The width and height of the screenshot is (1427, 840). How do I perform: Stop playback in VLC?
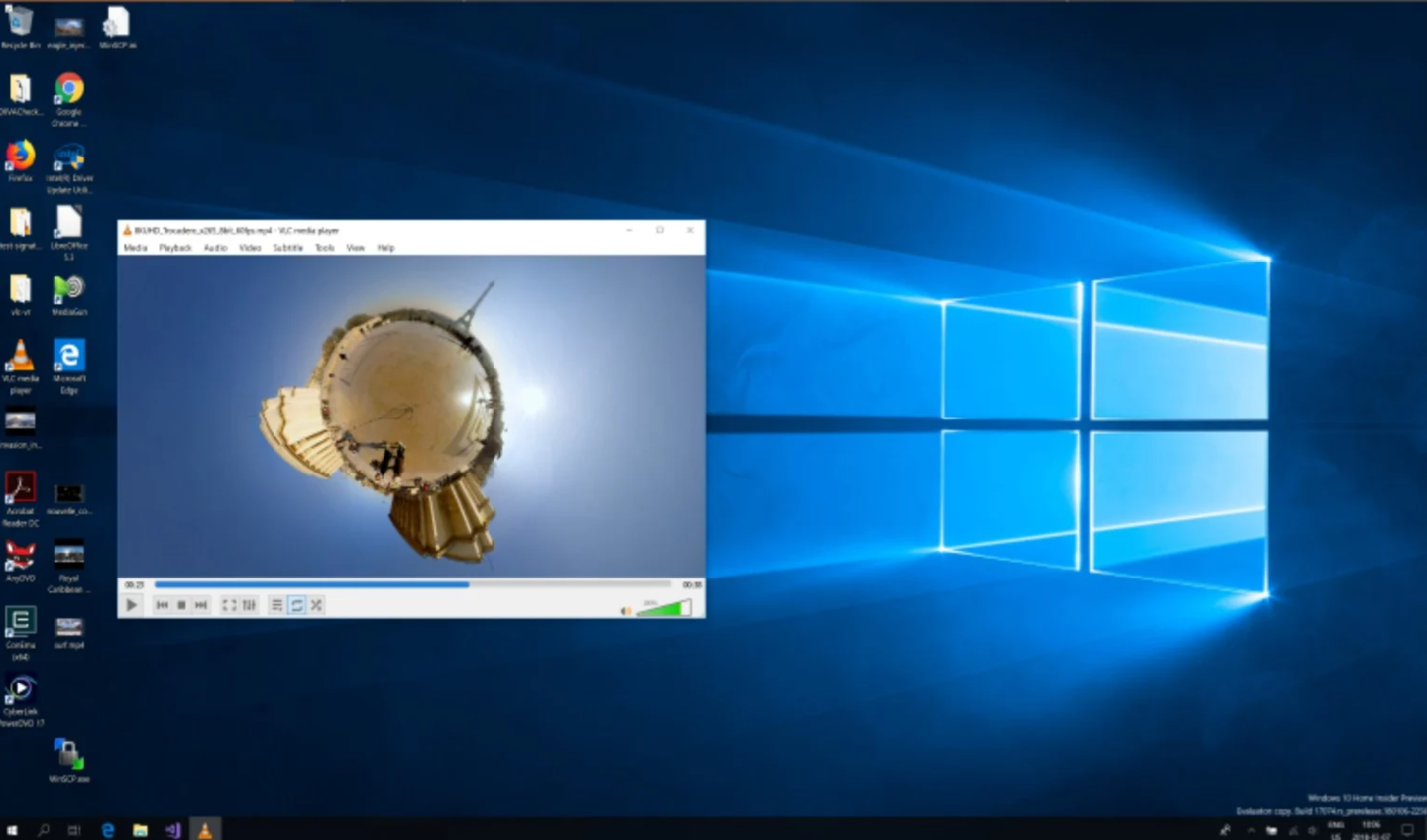click(181, 605)
